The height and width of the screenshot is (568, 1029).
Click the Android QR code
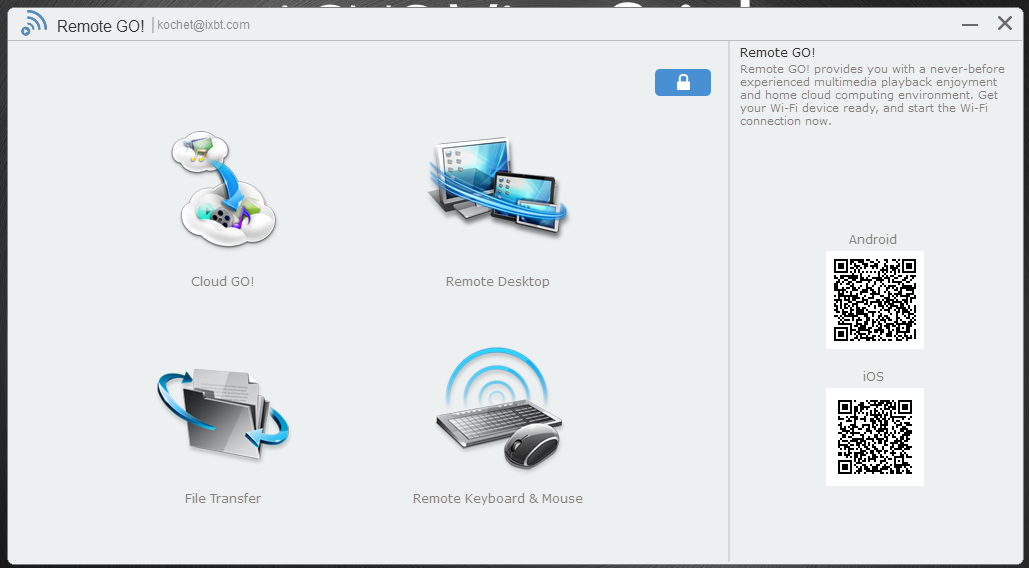[x=875, y=300]
